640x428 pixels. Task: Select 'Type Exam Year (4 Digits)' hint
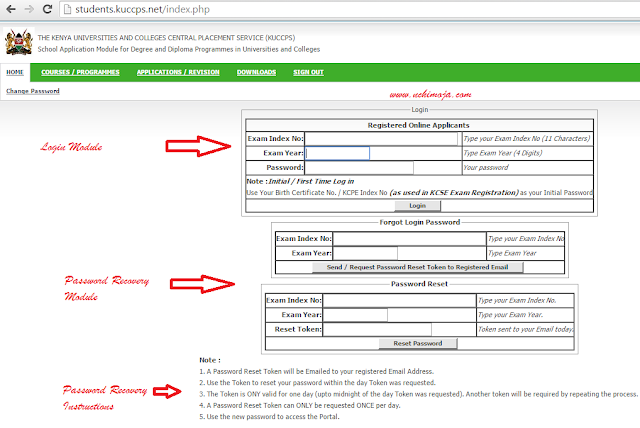tap(502, 153)
